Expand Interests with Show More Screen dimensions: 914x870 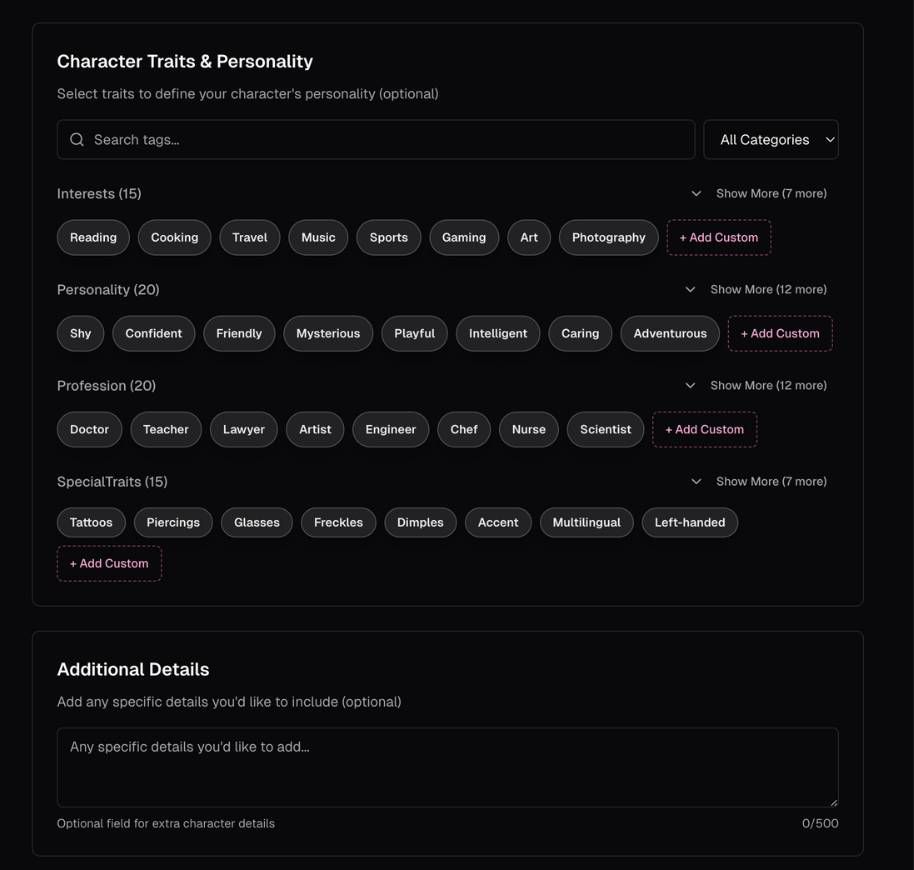(760, 194)
